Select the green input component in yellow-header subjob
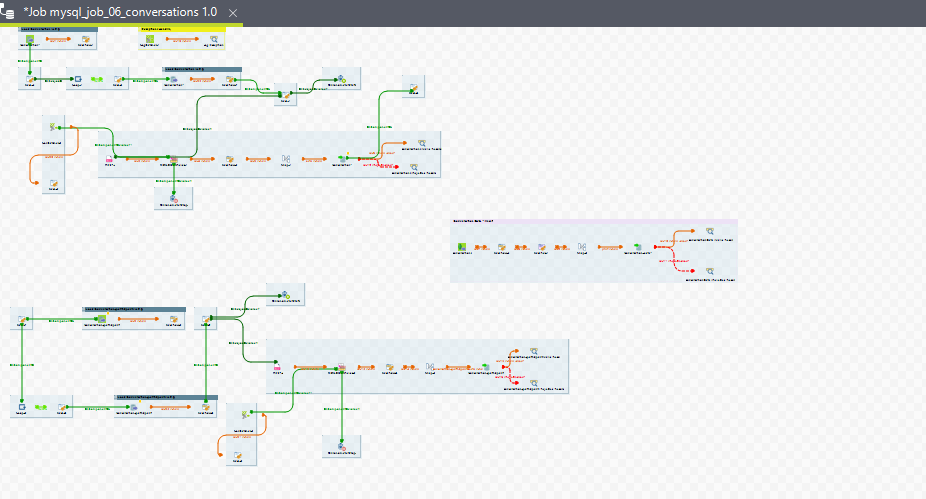Viewport: 926px width, 499px height. point(150,39)
